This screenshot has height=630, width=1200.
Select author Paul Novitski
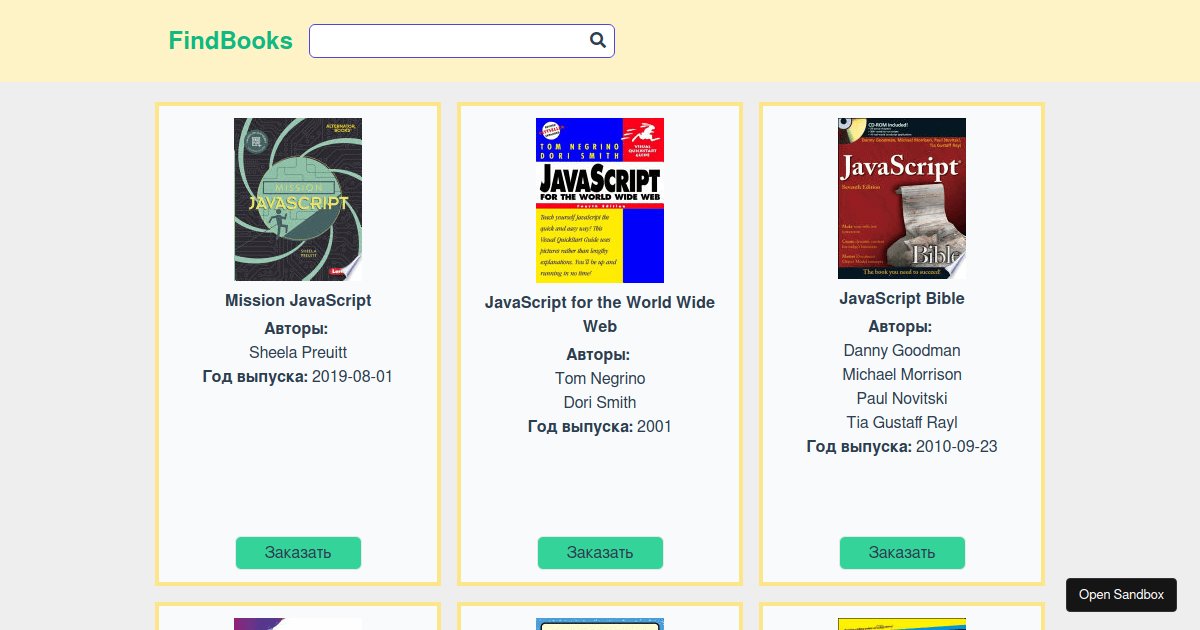tap(902, 398)
